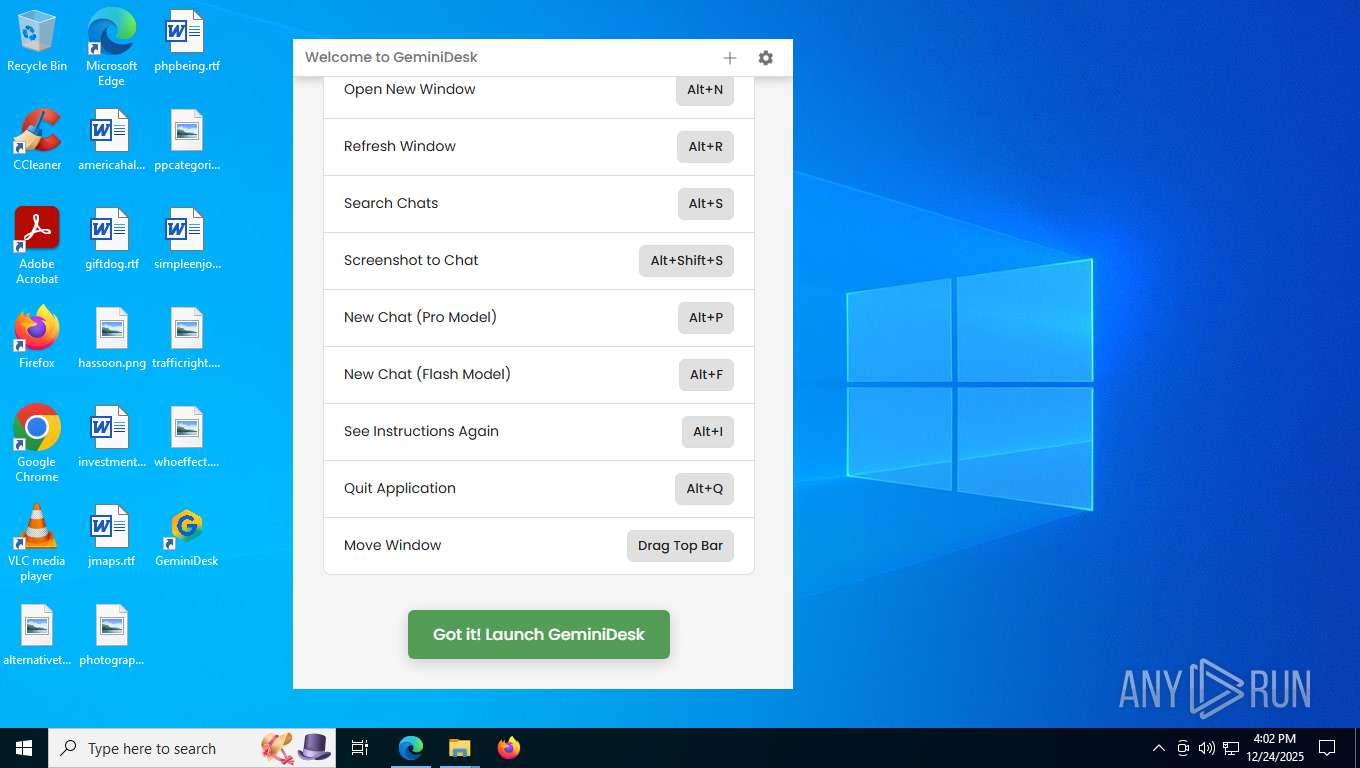The width and height of the screenshot is (1360, 768).
Task: Select the ppcategori... image file icon
Action: click(x=187, y=140)
